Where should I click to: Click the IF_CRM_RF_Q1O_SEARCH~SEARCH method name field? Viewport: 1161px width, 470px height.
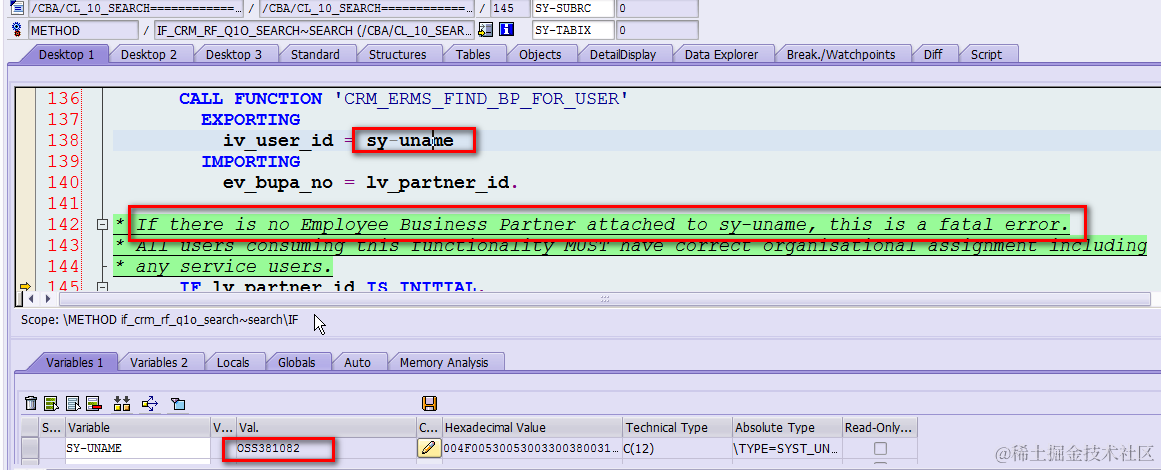(x=314, y=30)
